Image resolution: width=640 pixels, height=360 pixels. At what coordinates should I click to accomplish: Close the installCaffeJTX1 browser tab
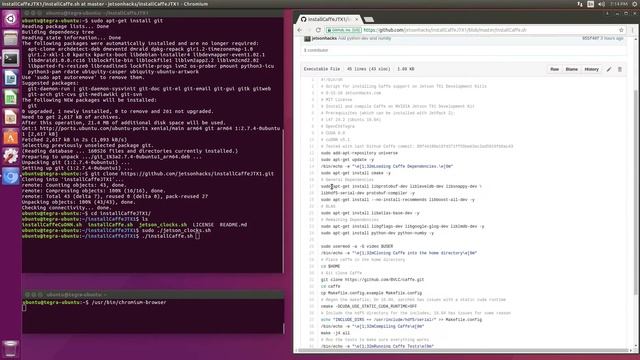[357, 19]
